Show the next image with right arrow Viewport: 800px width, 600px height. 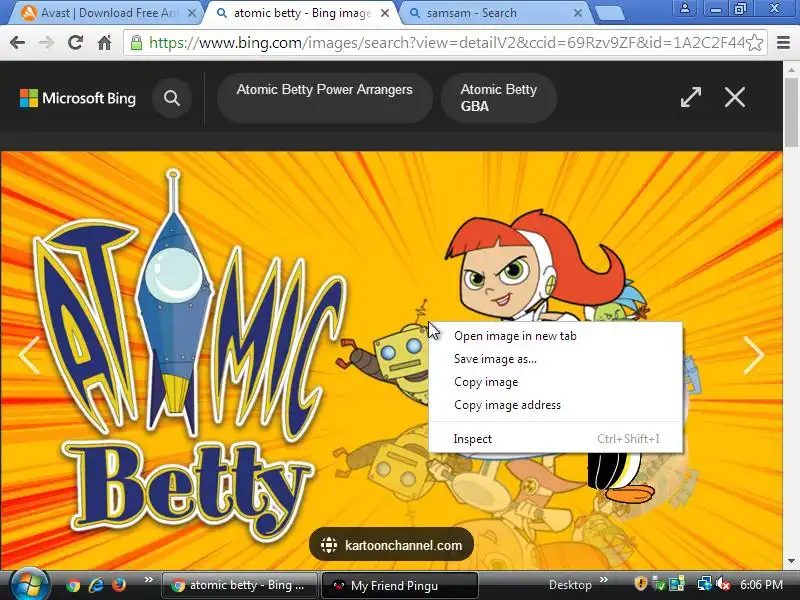click(754, 355)
